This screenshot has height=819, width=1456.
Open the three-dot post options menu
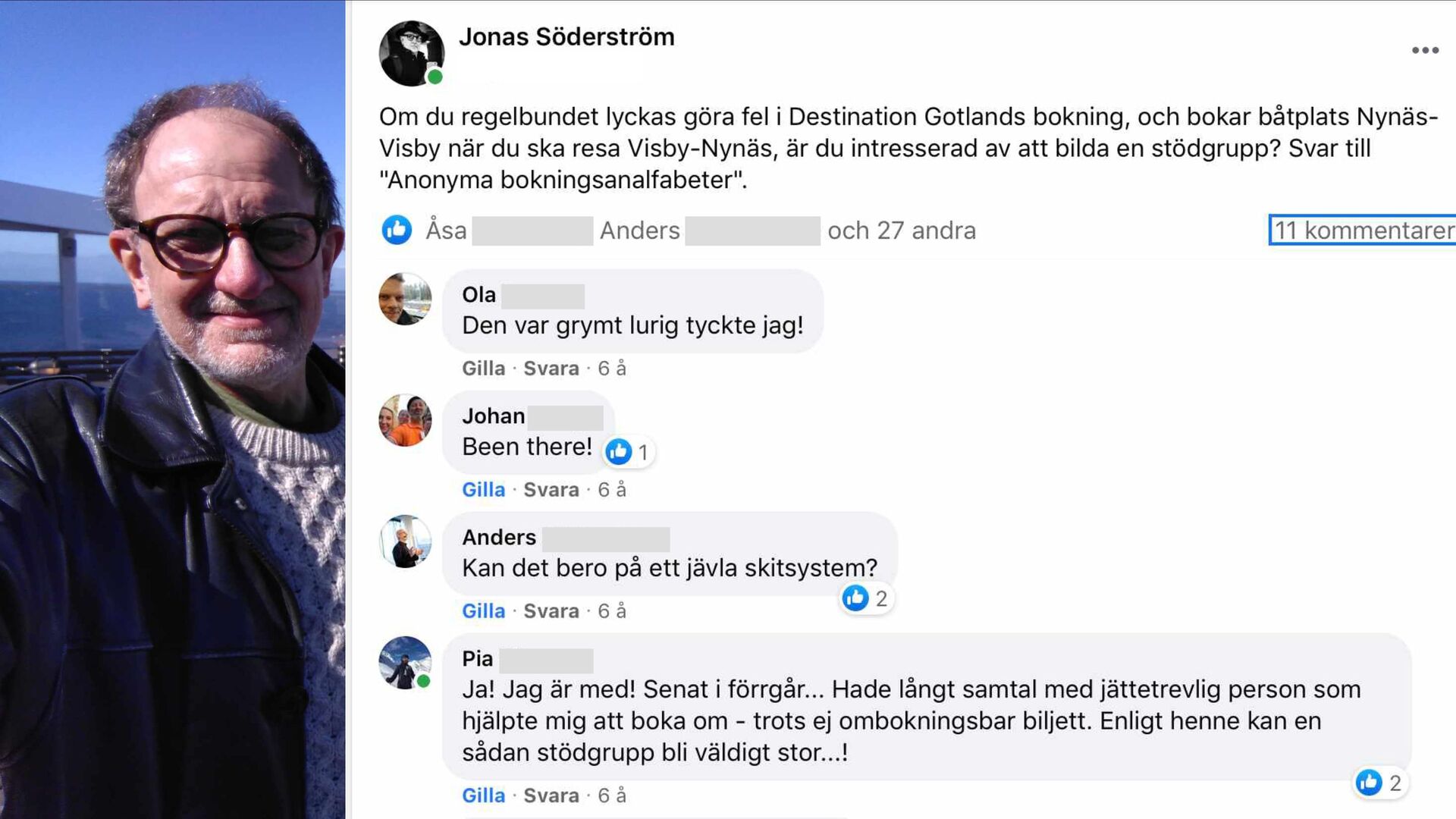click(x=1425, y=50)
